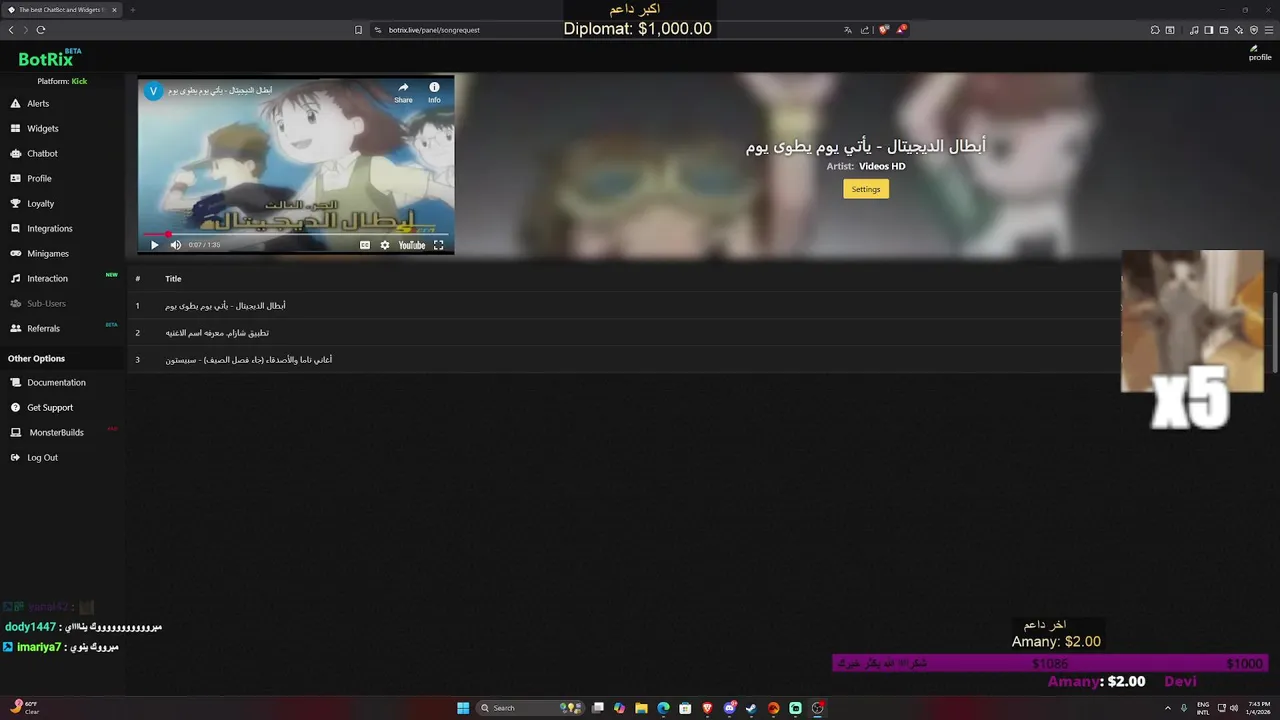Viewport: 1280px width, 720px height.
Task: Open the Brave Rewards icon
Action: pos(901,29)
